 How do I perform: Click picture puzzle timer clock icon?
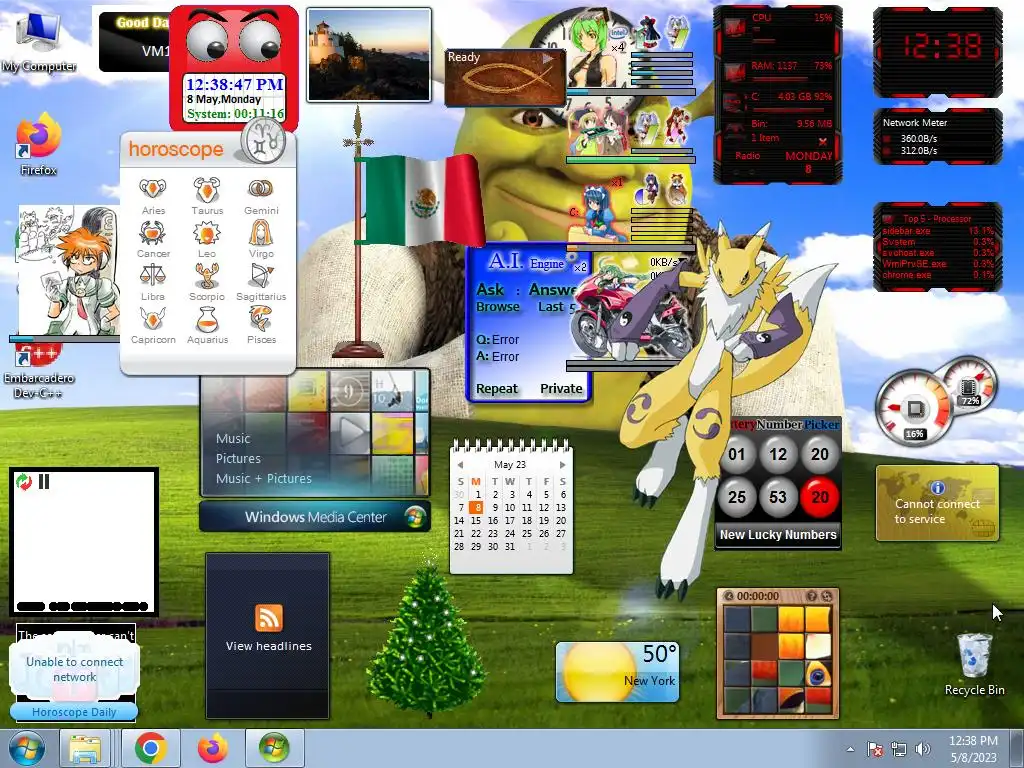coord(729,596)
